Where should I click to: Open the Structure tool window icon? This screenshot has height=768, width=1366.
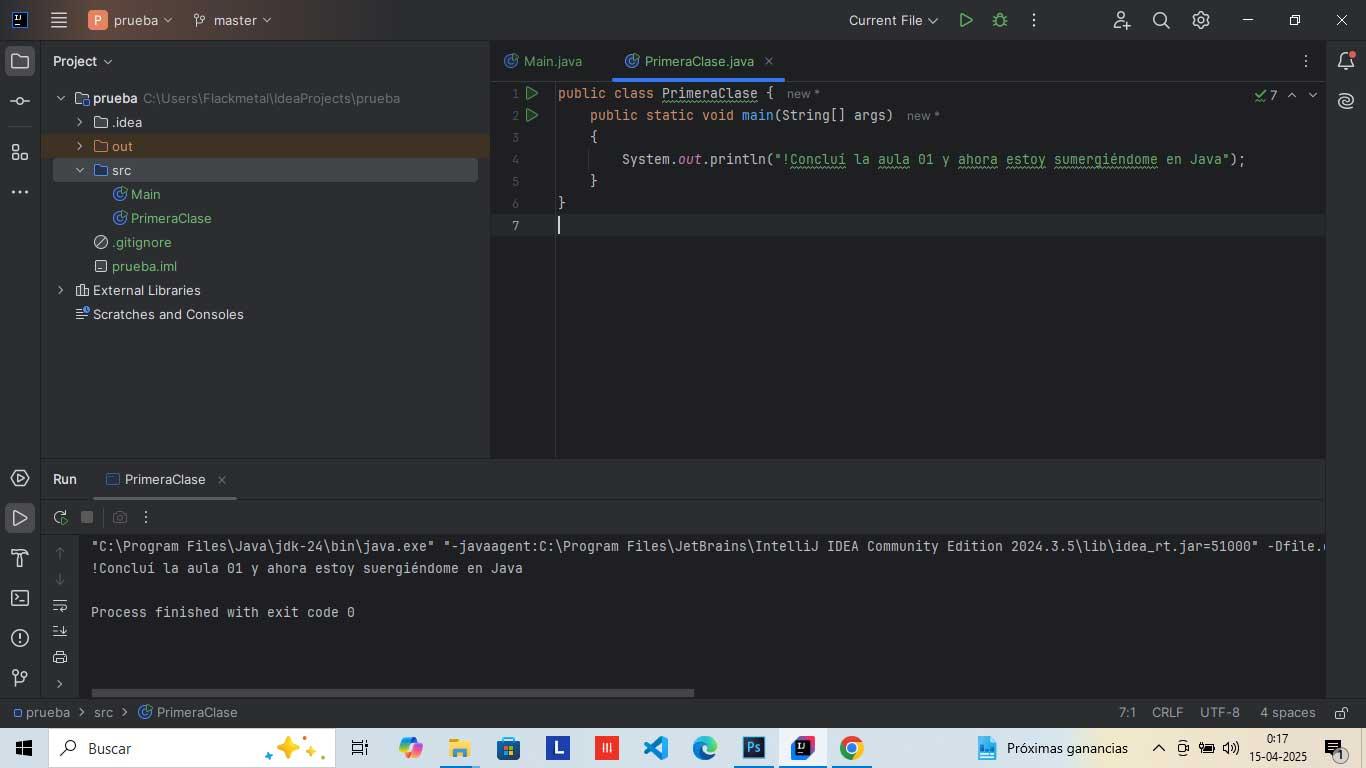tap(19, 152)
